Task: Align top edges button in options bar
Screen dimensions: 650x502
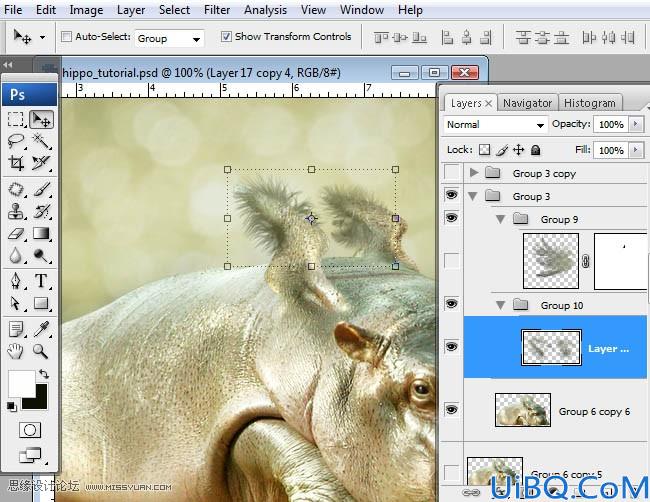Action: 381,38
